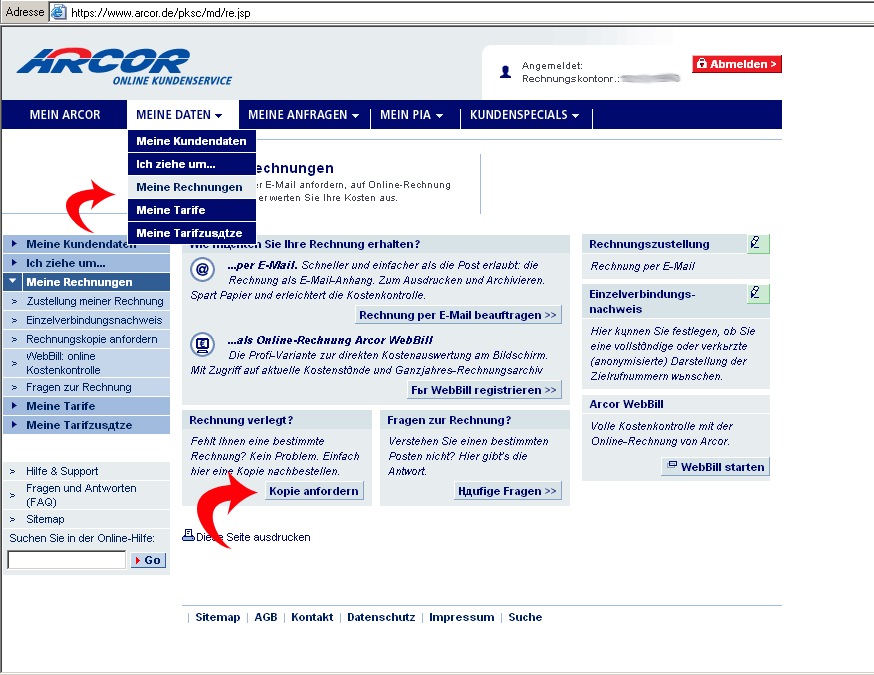Click the email @ icon
874x675 pixels.
(202, 270)
